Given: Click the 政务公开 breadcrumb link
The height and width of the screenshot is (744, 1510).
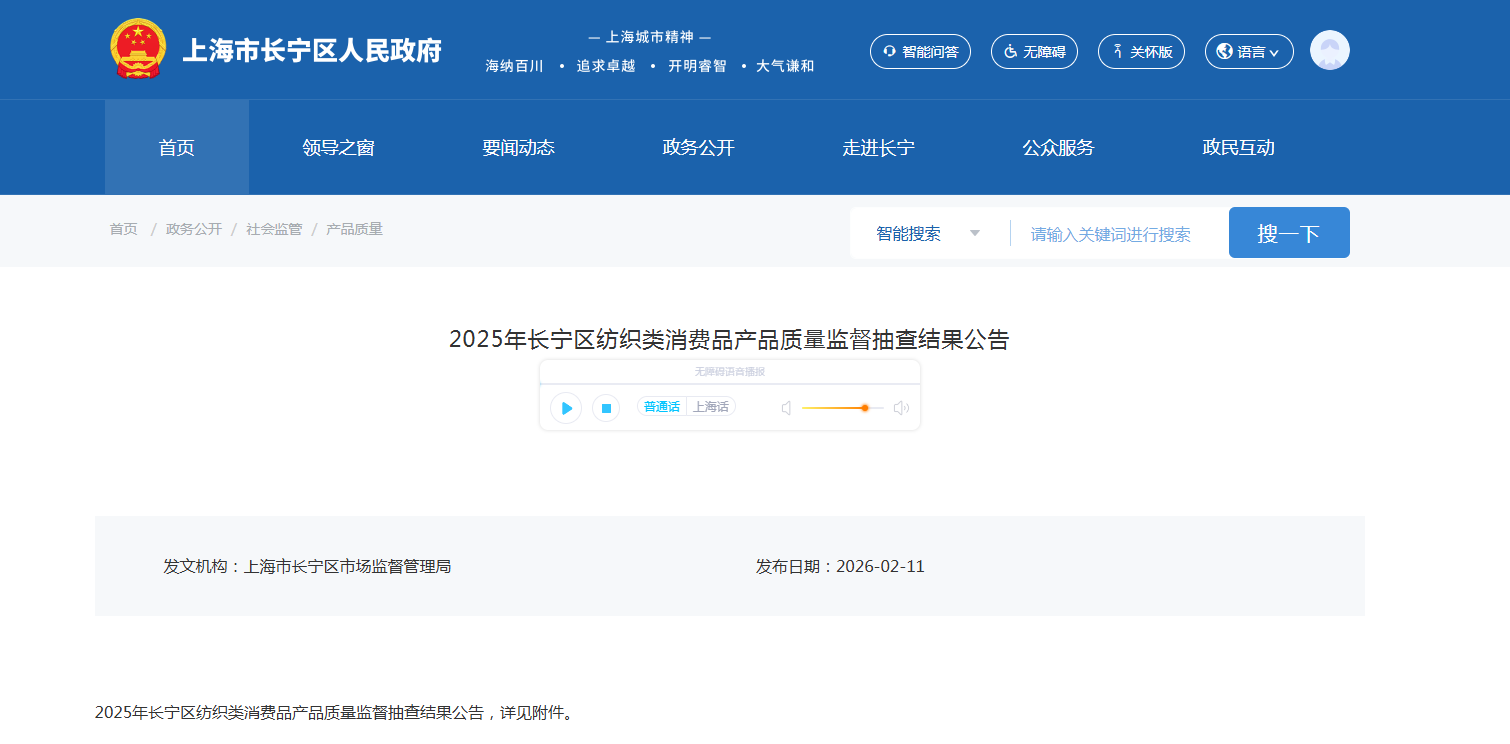Looking at the screenshot, I should tap(194, 229).
